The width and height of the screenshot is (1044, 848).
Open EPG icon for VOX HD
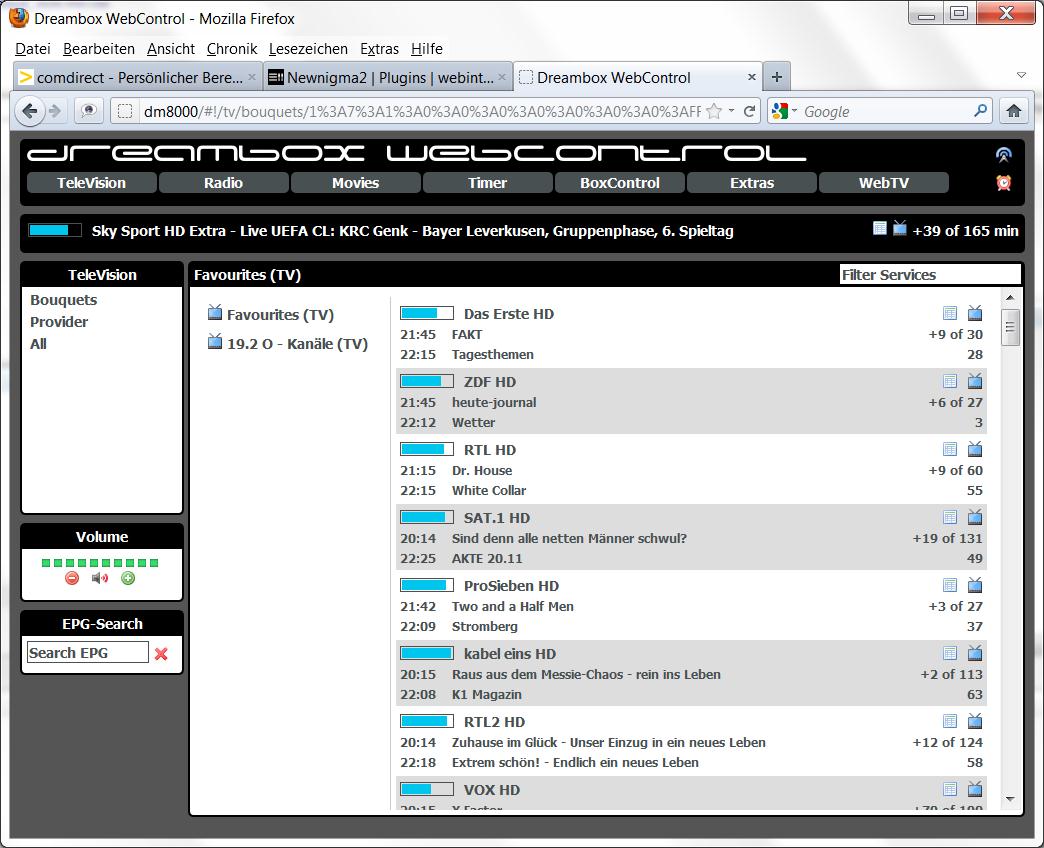[x=950, y=789]
